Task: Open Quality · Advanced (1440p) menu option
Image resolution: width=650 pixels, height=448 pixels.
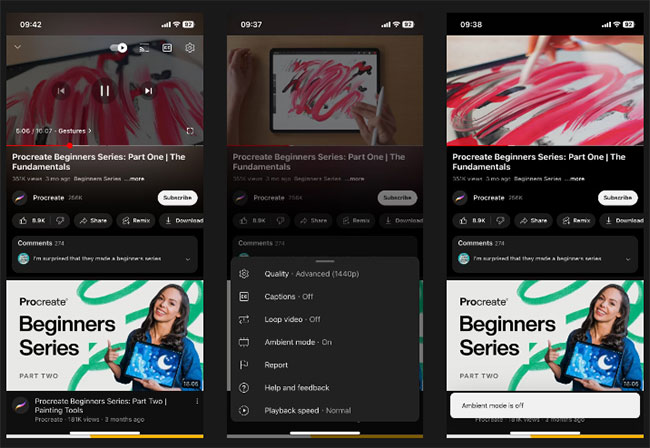Action: pos(325,274)
